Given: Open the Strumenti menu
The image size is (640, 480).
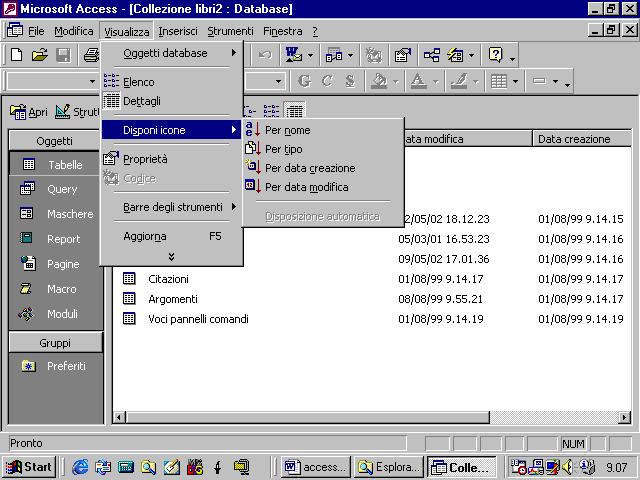Looking at the screenshot, I should 230,31.
